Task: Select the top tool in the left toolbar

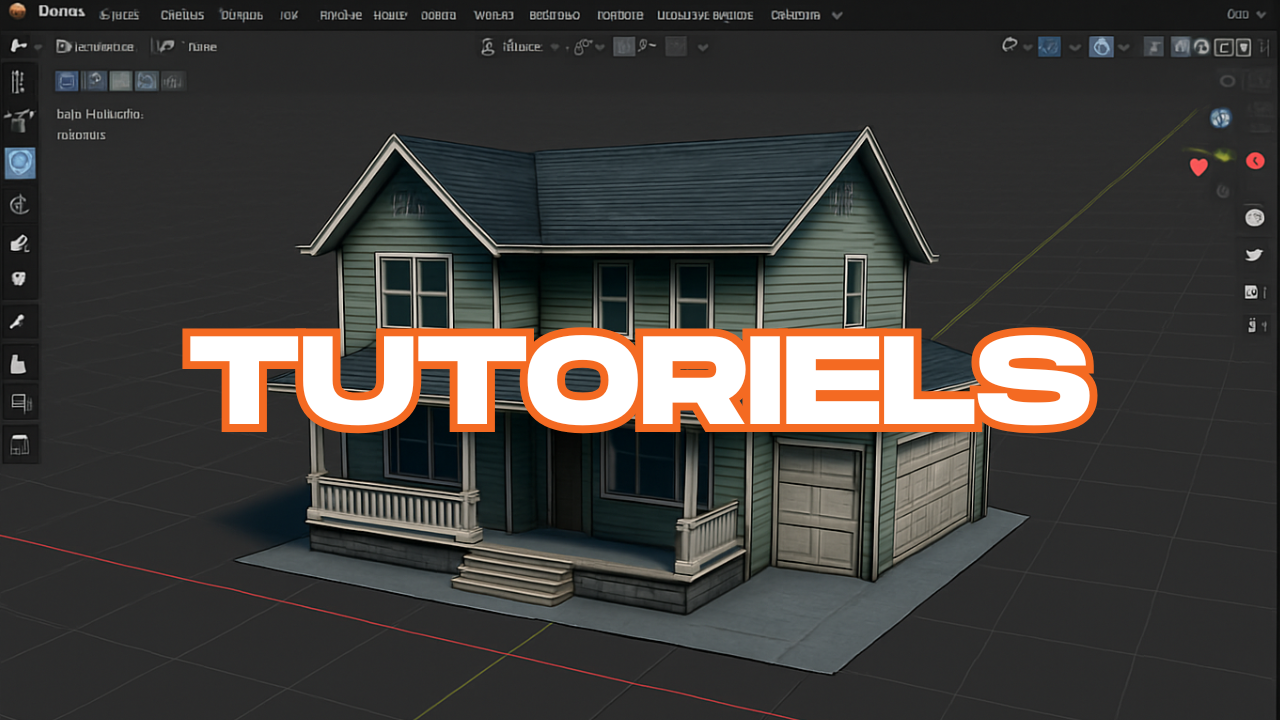Action: point(18,82)
